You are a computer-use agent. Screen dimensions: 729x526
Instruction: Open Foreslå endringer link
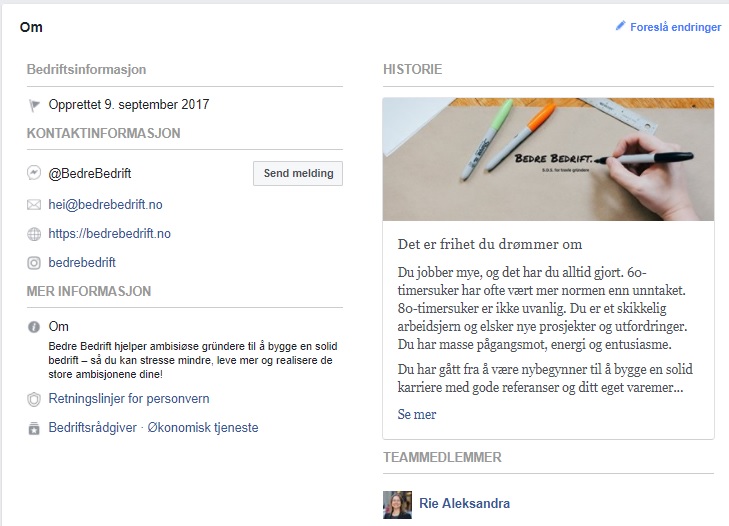675,27
